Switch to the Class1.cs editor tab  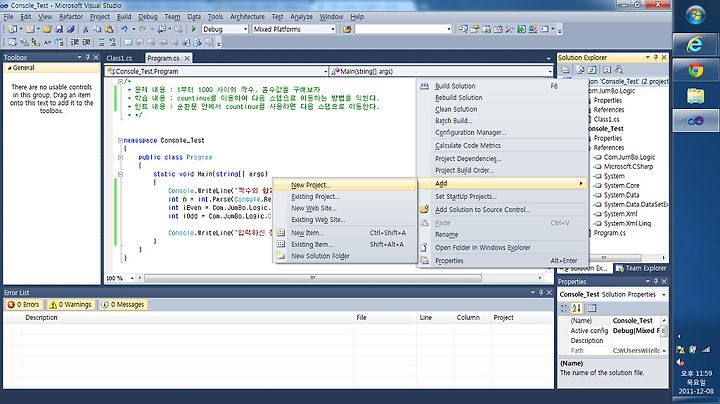(x=119, y=58)
